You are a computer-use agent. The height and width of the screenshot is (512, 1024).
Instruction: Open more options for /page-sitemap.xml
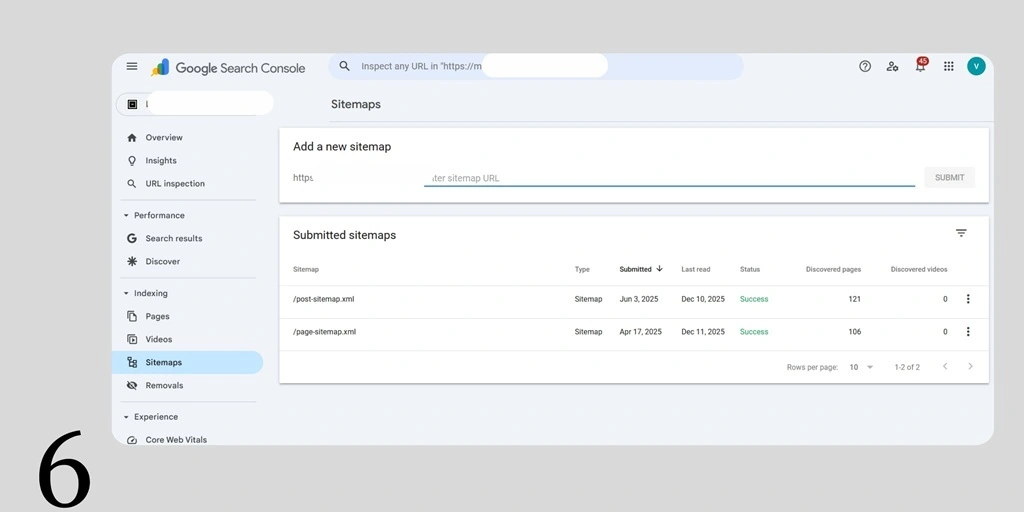(x=967, y=332)
